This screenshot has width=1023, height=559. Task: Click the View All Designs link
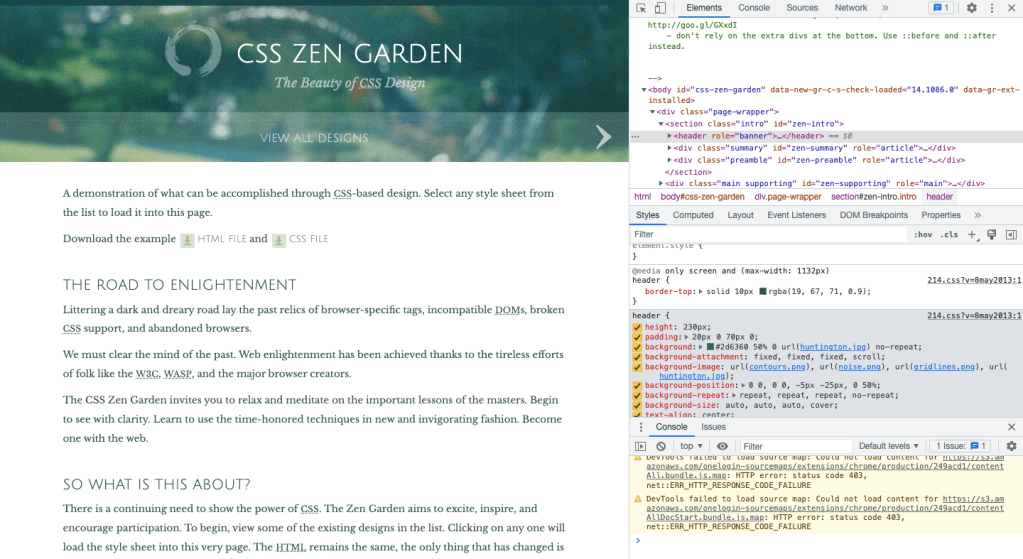click(314, 138)
